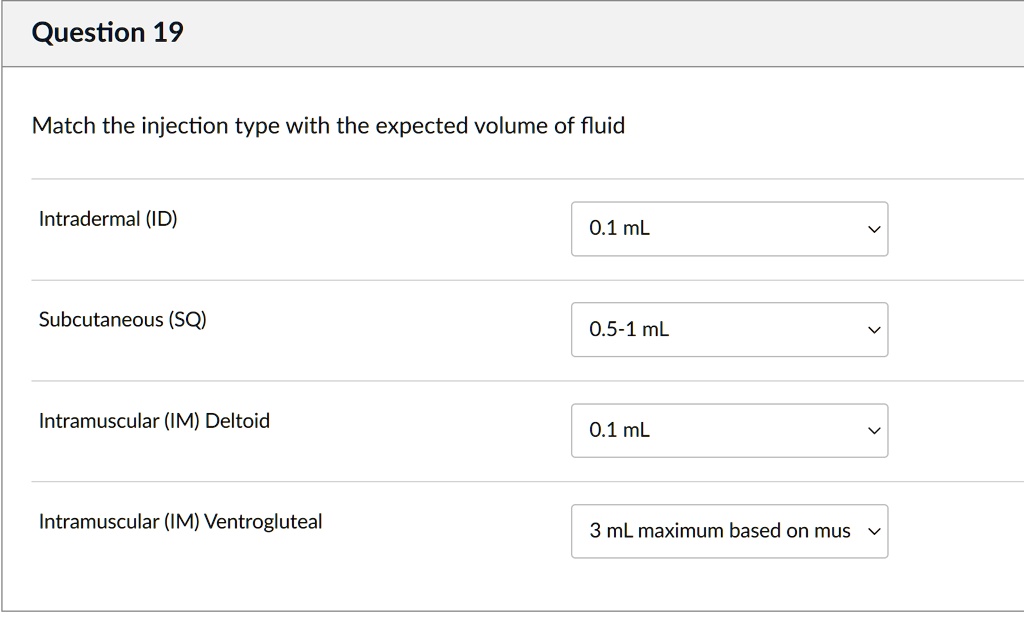Open the Intramuscular (IM) Deltoid dropdown
The image size is (1024, 624).
tap(729, 430)
